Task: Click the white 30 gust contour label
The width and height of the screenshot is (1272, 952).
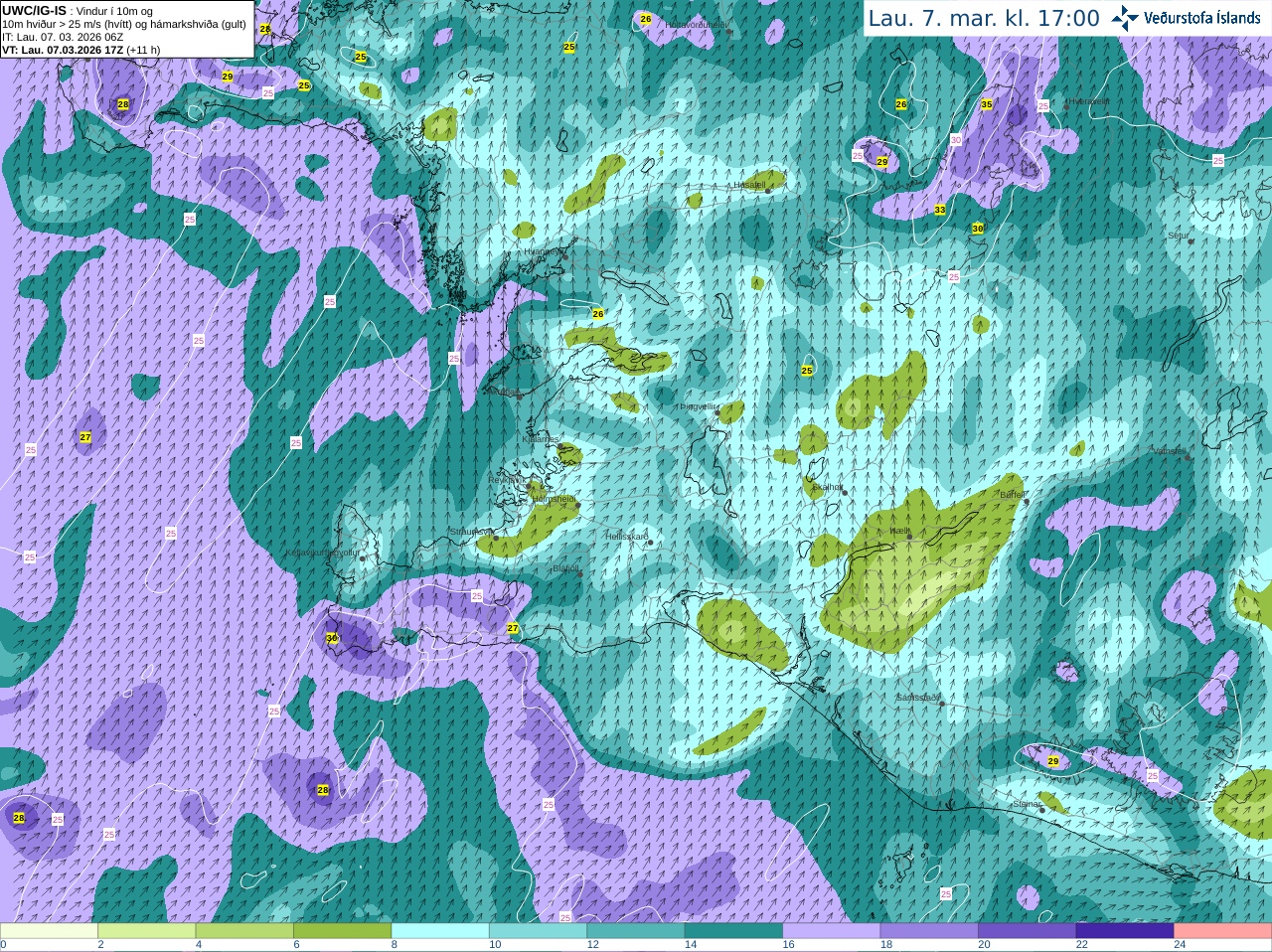Action: pyautogui.click(x=956, y=140)
